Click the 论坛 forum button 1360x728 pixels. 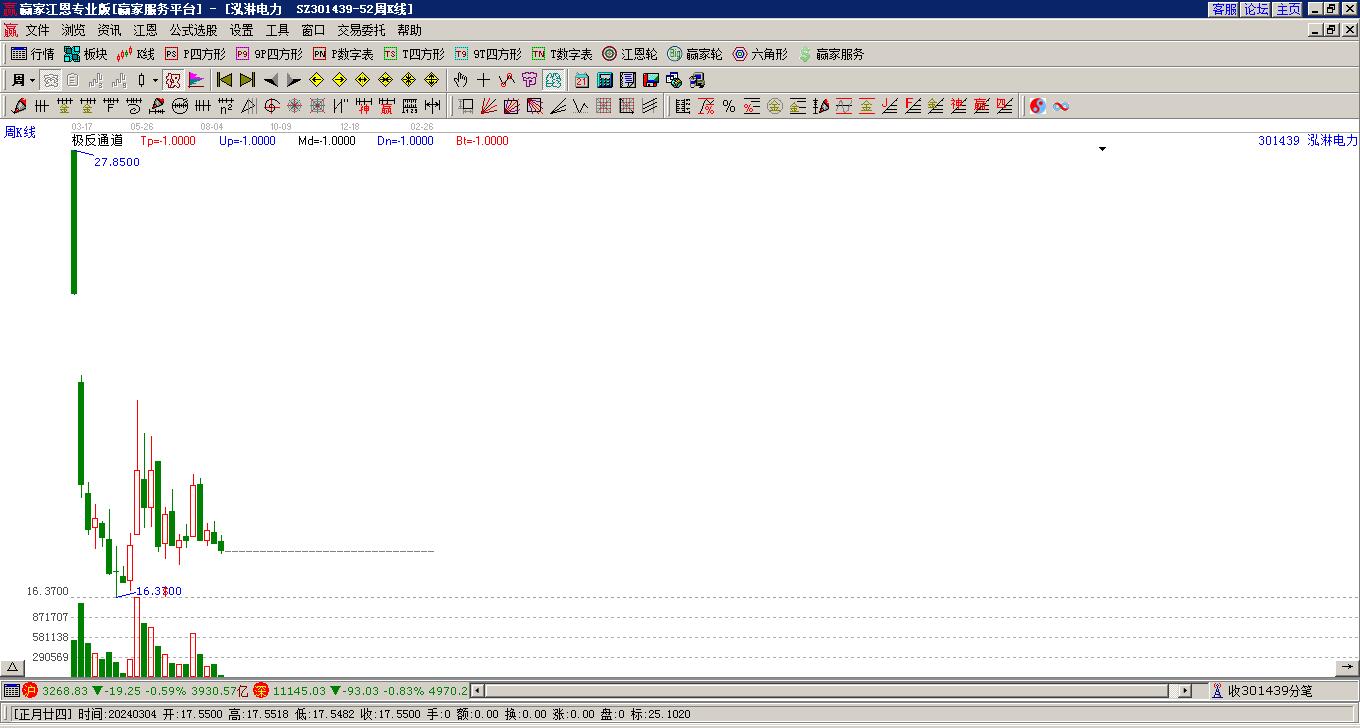[1256, 9]
